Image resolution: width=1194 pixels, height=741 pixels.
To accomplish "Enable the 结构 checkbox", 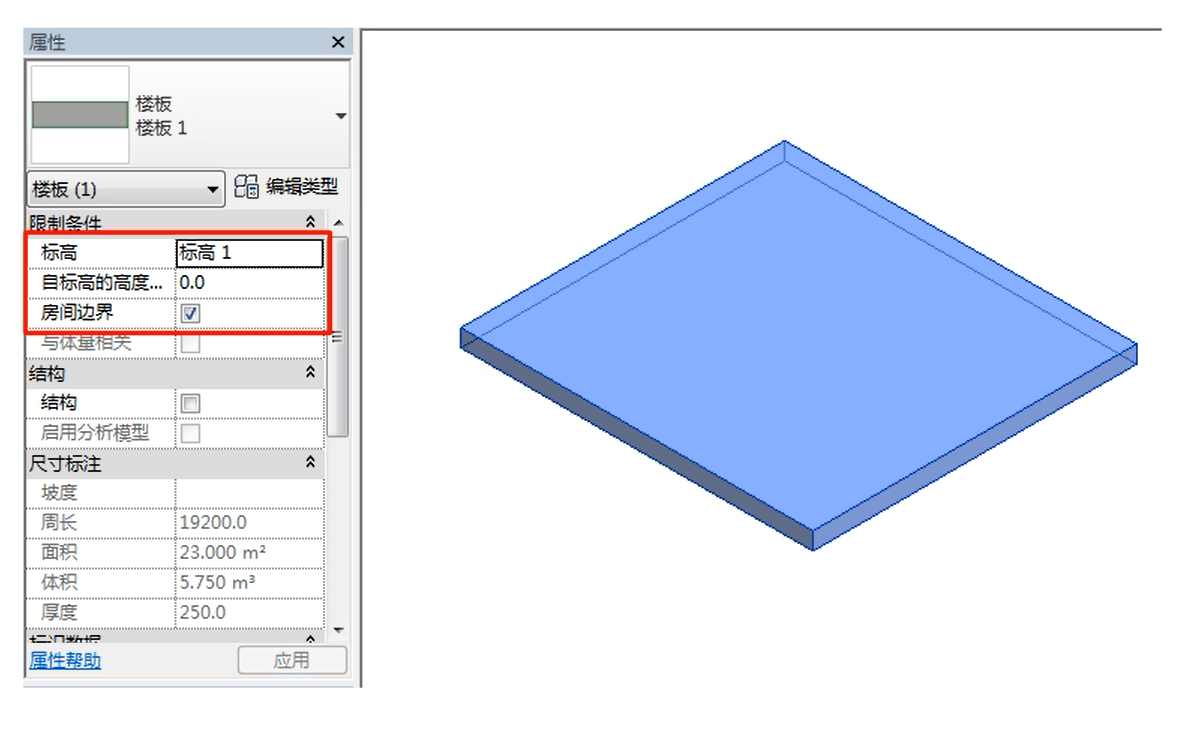I will tap(191, 403).
